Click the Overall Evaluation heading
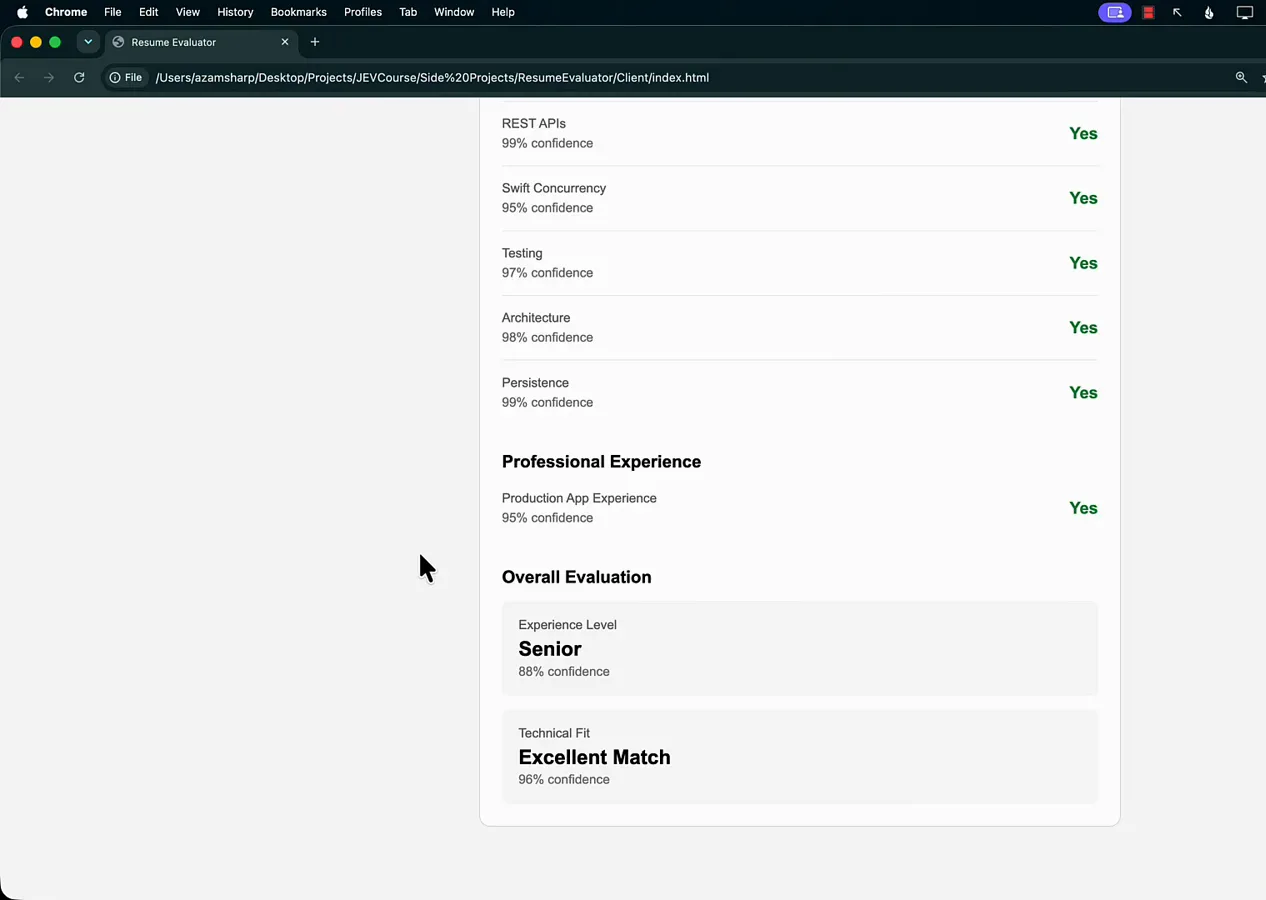The width and height of the screenshot is (1266, 900). point(576,577)
